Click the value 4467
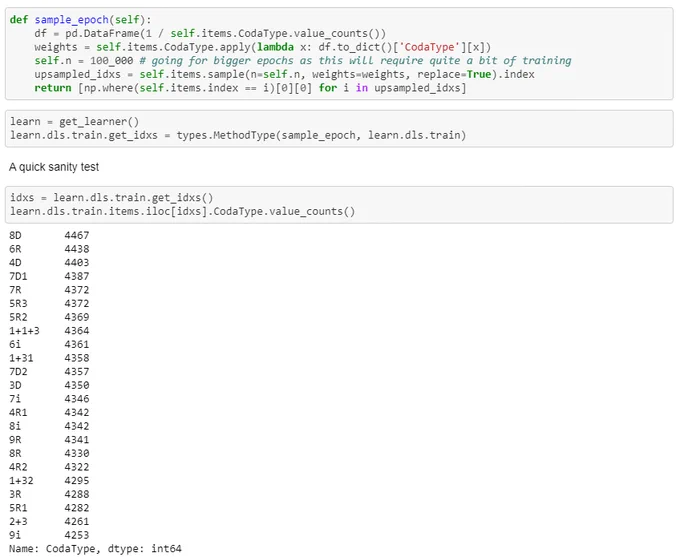This screenshot has height=557, width=680. click(77, 236)
